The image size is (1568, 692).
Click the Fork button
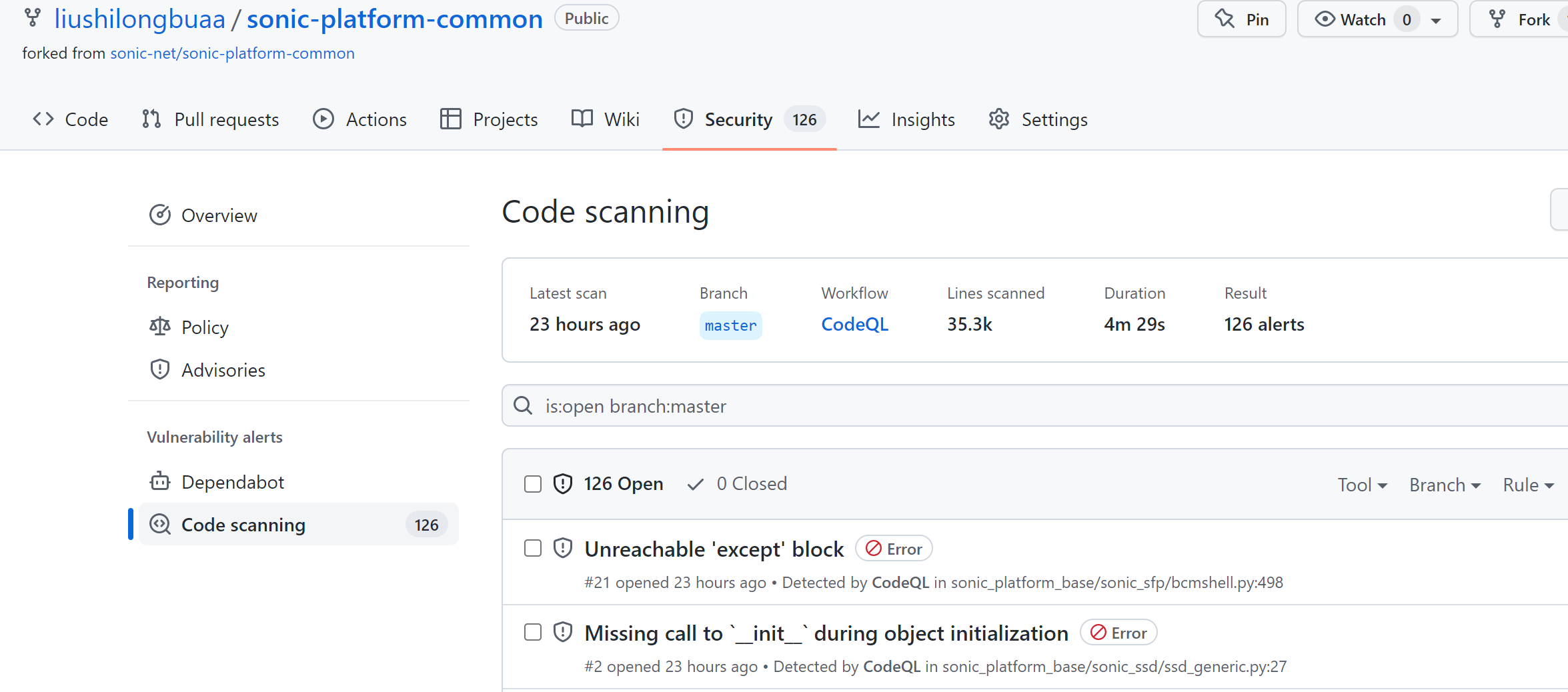pos(1519,19)
